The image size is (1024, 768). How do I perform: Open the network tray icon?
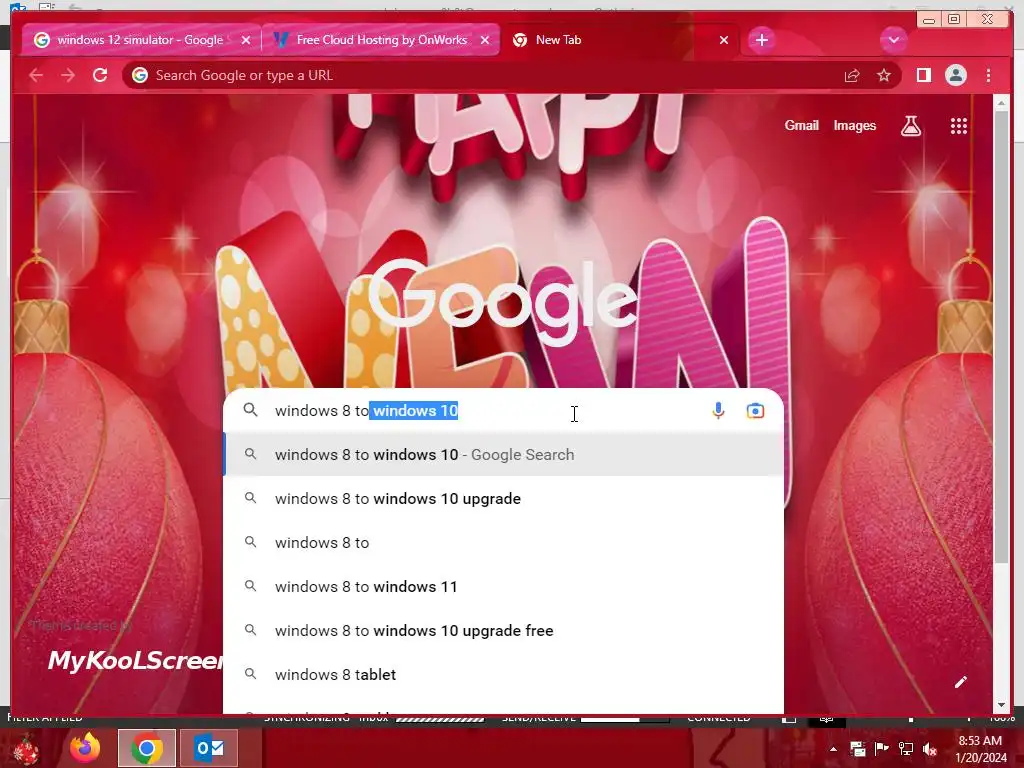click(x=906, y=749)
